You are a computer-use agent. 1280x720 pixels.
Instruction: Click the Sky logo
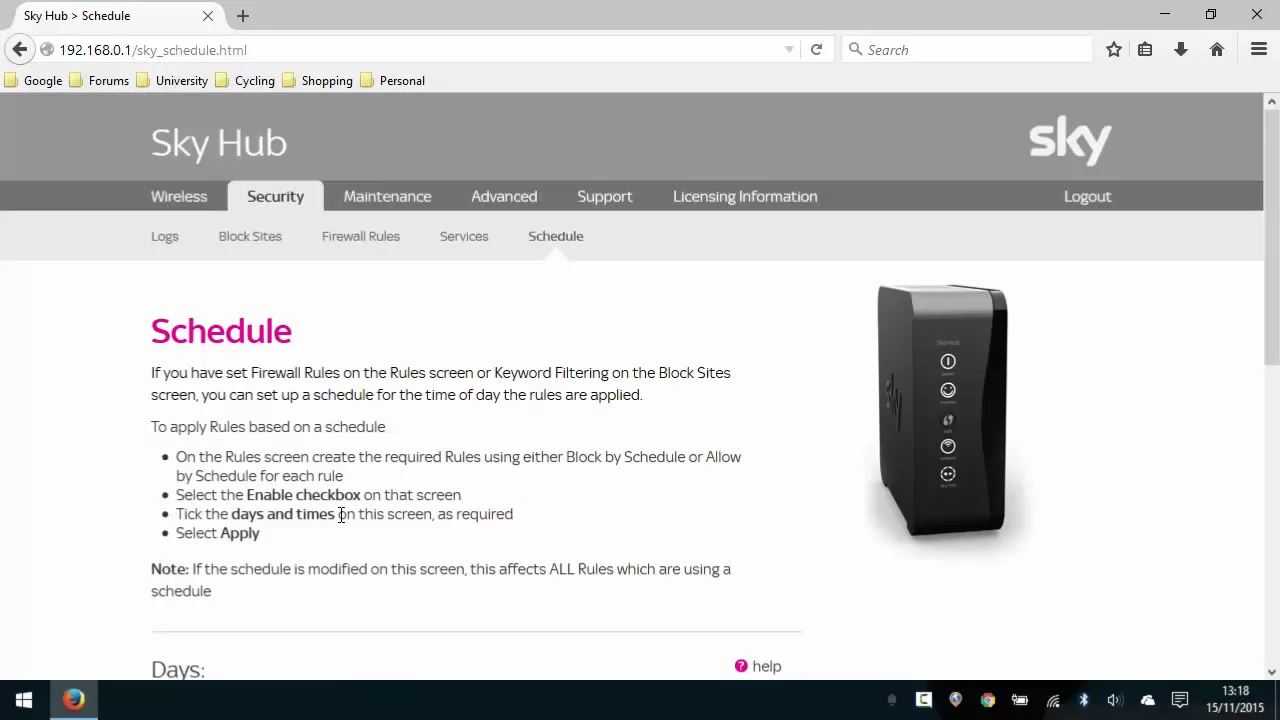(1070, 141)
